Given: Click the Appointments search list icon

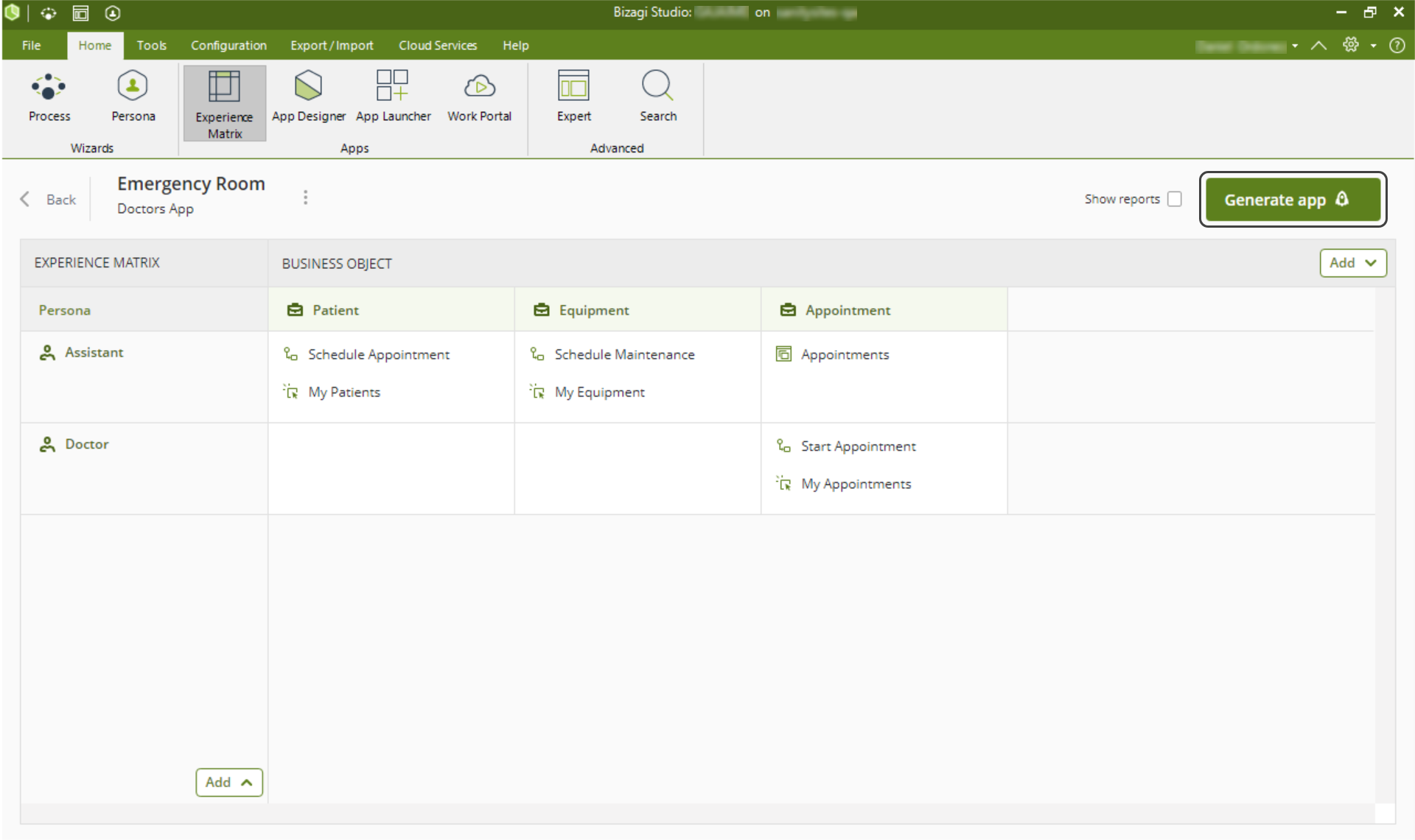Looking at the screenshot, I should (x=783, y=354).
